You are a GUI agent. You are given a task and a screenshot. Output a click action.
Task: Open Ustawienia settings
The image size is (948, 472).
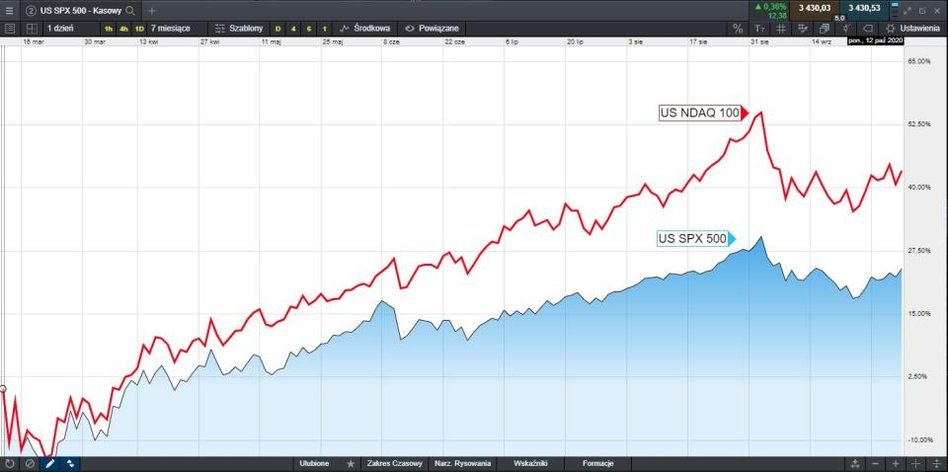911,28
